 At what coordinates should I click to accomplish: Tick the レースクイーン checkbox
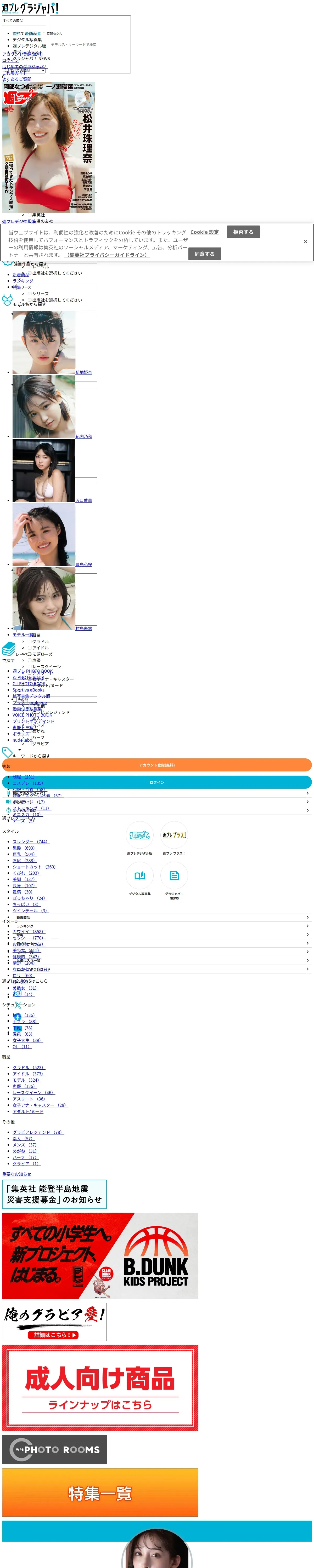point(30,666)
